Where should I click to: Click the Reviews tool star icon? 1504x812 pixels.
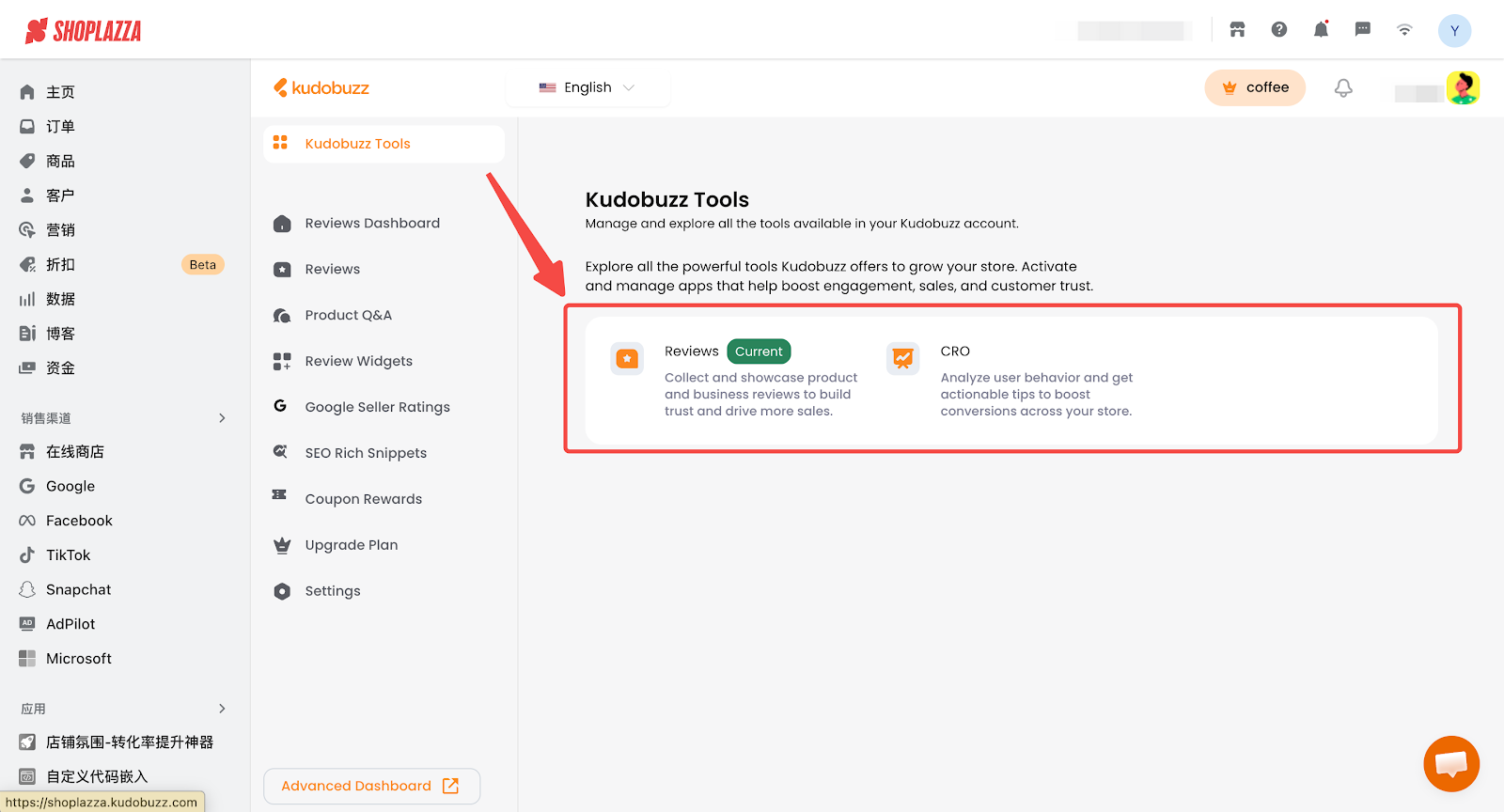pyautogui.click(x=627, y=359)
